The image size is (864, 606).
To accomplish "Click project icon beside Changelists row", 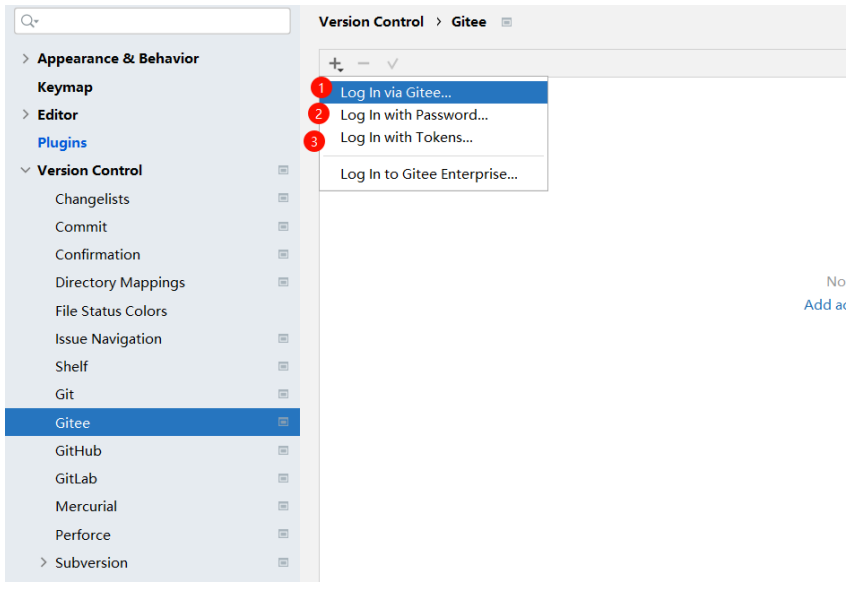I will click(x=283, y=198).
